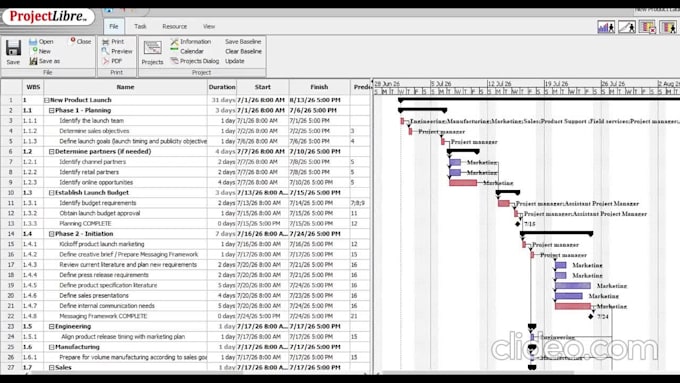The image size is (680, 383).
Task: Collapse the New Product Launch summary task
Action: [46, 100]
